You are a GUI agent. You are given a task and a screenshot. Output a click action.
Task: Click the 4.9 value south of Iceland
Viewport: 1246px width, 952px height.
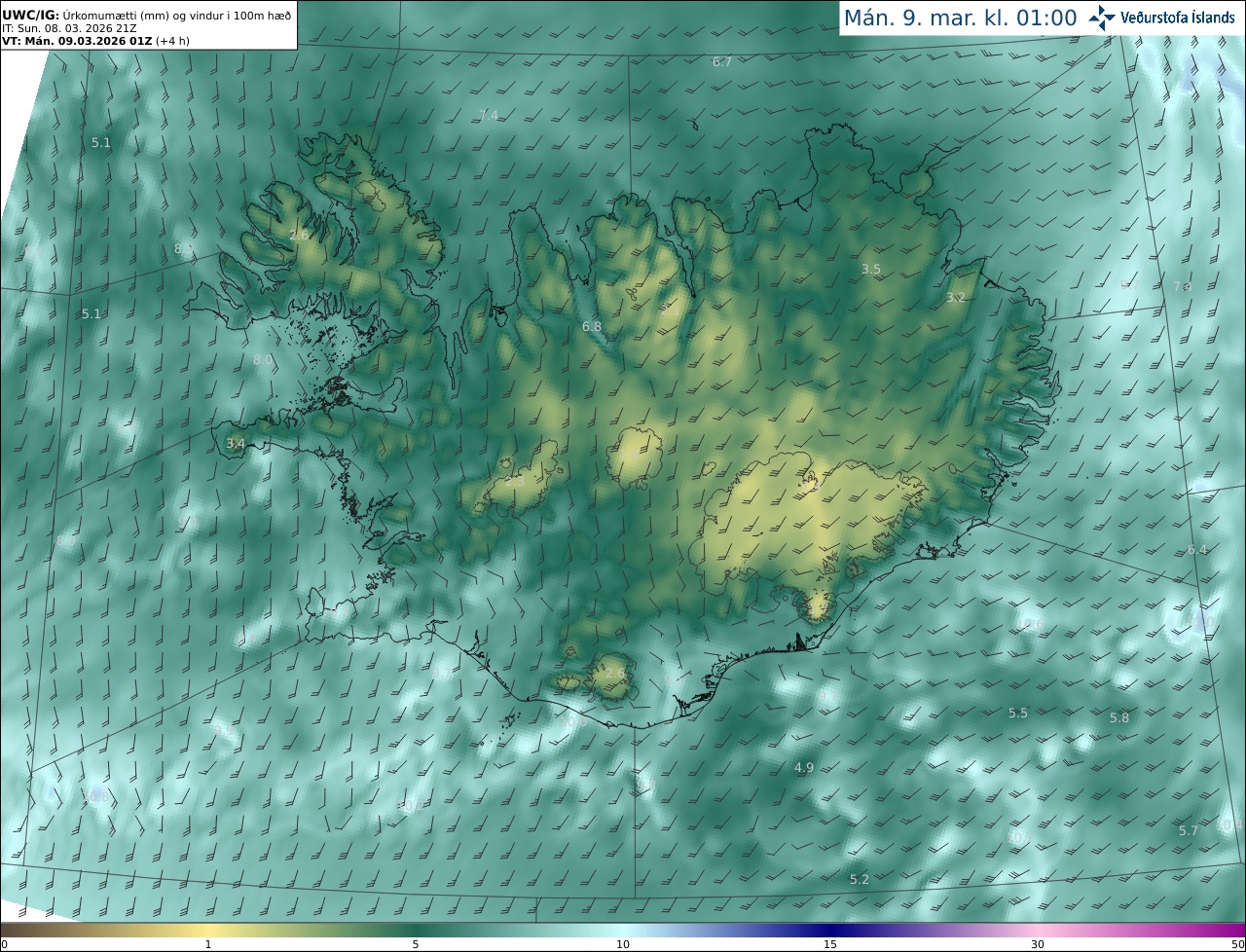(804, 767)
